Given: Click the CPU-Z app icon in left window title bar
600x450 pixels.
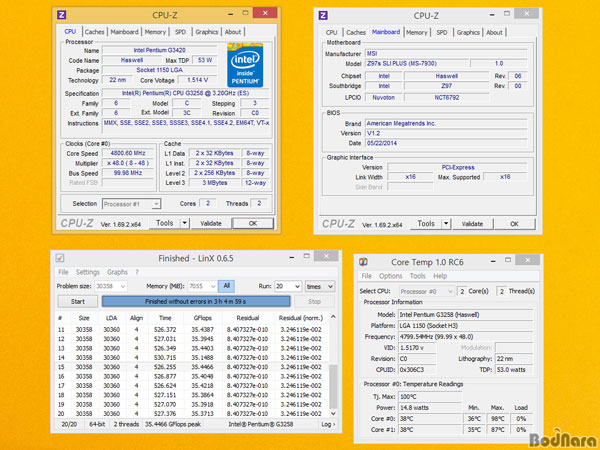Looking at the screenshot, I should (61, 15).
